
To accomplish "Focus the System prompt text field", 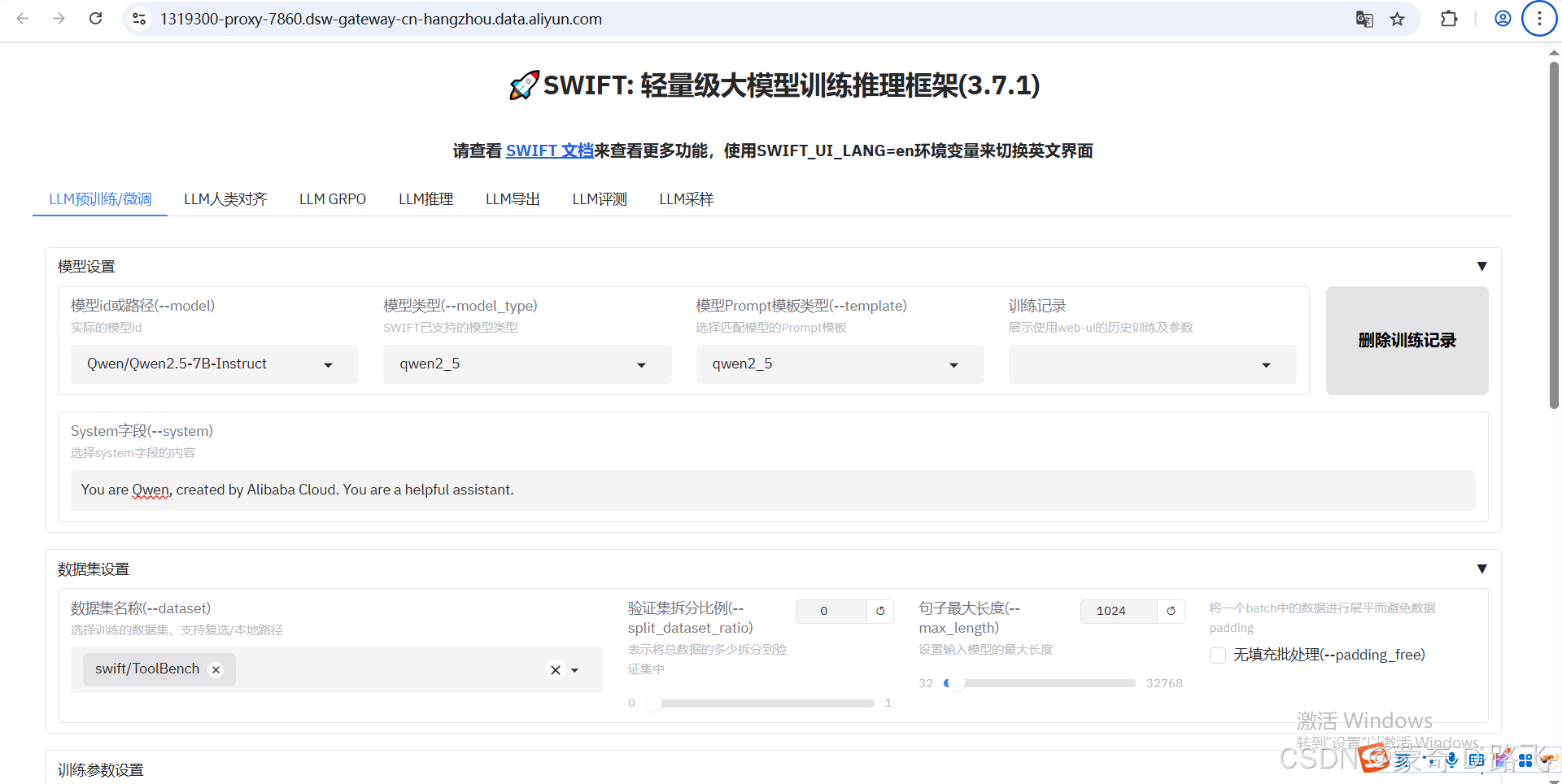I will [x=773, y=490].
